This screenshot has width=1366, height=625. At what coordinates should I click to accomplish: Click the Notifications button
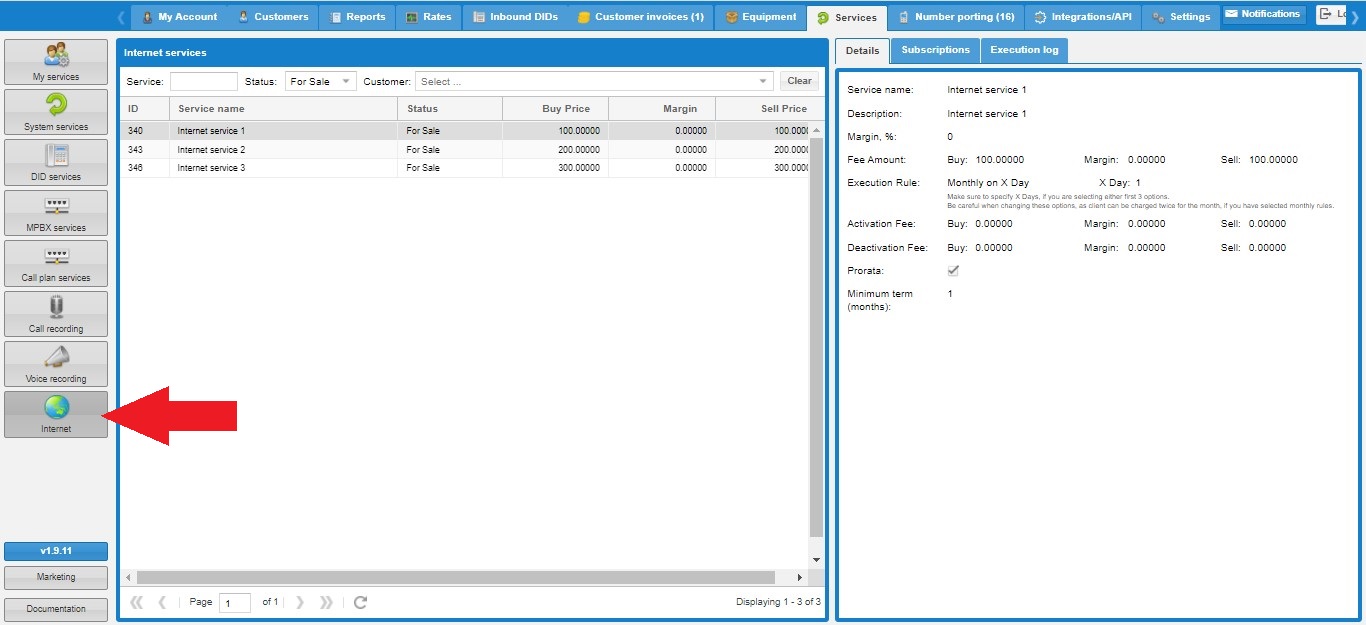1263,15
